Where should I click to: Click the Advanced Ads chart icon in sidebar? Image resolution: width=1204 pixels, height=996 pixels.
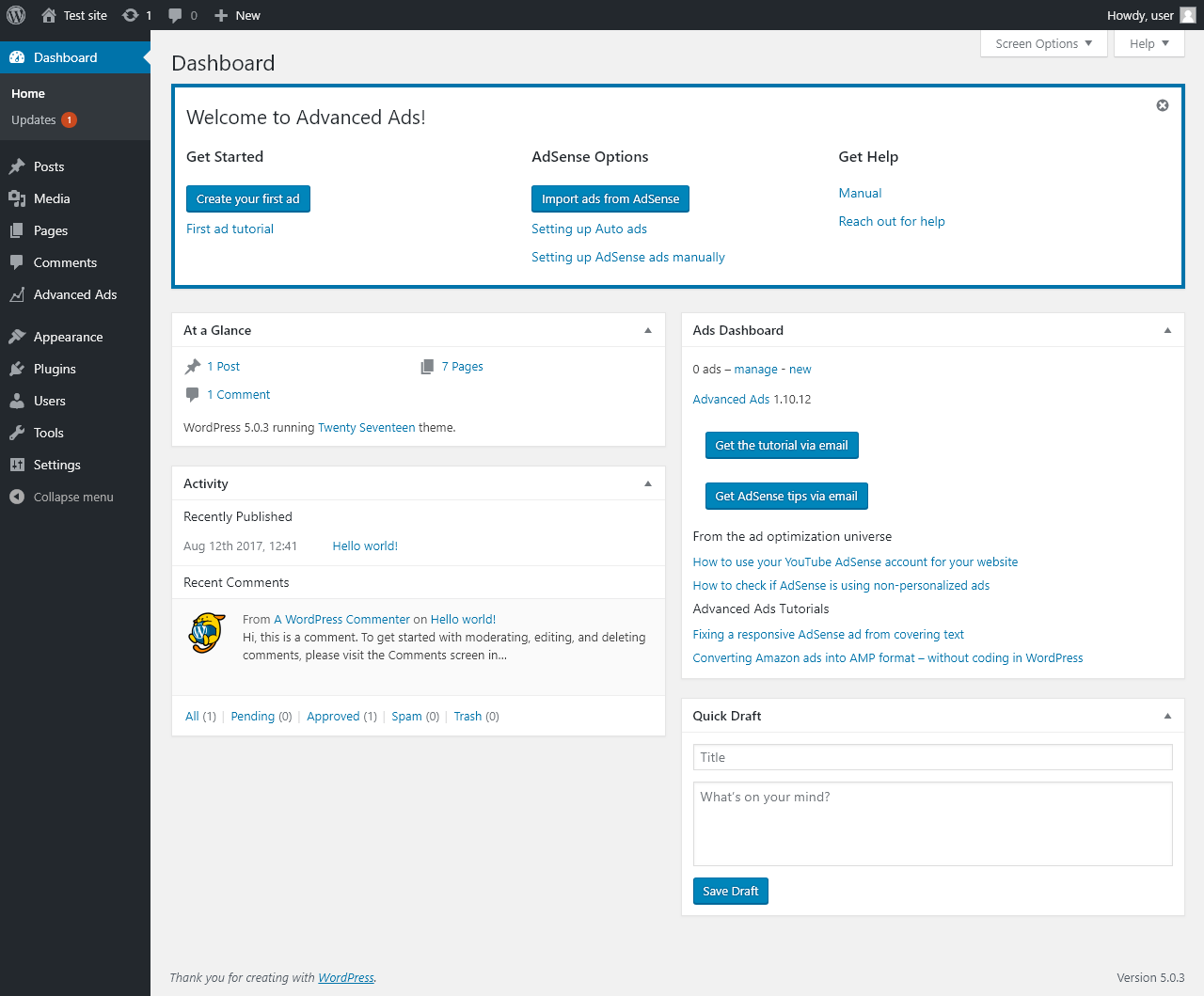pyautogui.click(x=17, y=294)
